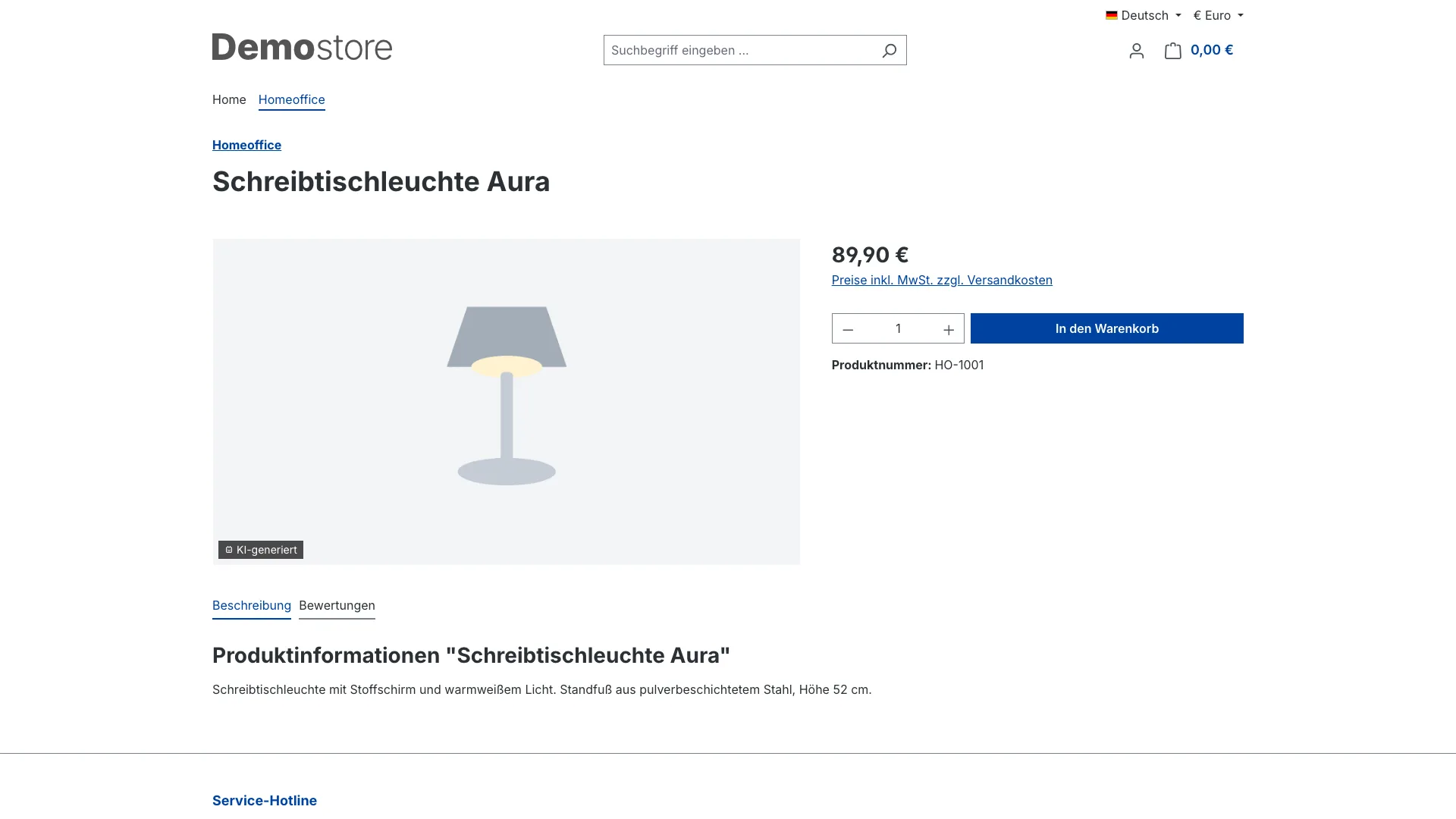Switch to the Bewertungen tab
Screen dimensions: 1456x819
click(337, 605)
